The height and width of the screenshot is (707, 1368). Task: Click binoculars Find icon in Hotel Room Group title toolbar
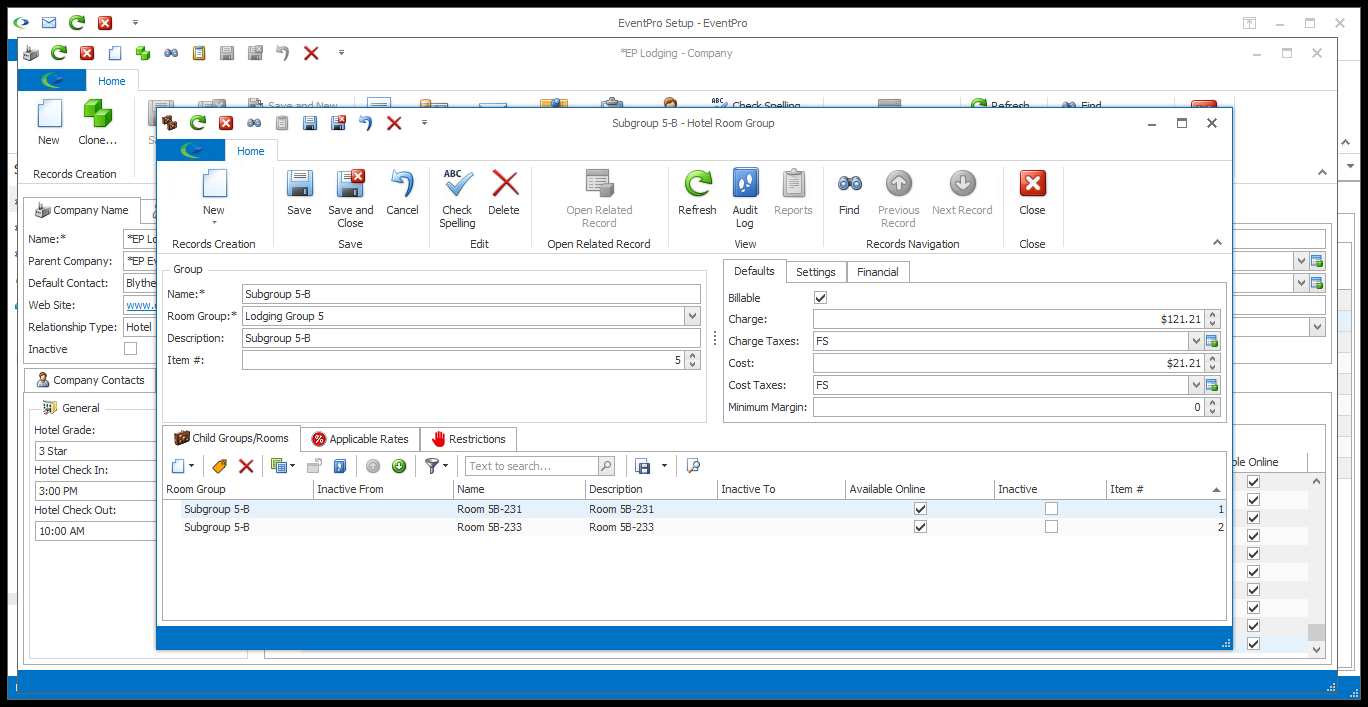click(254, 123)
